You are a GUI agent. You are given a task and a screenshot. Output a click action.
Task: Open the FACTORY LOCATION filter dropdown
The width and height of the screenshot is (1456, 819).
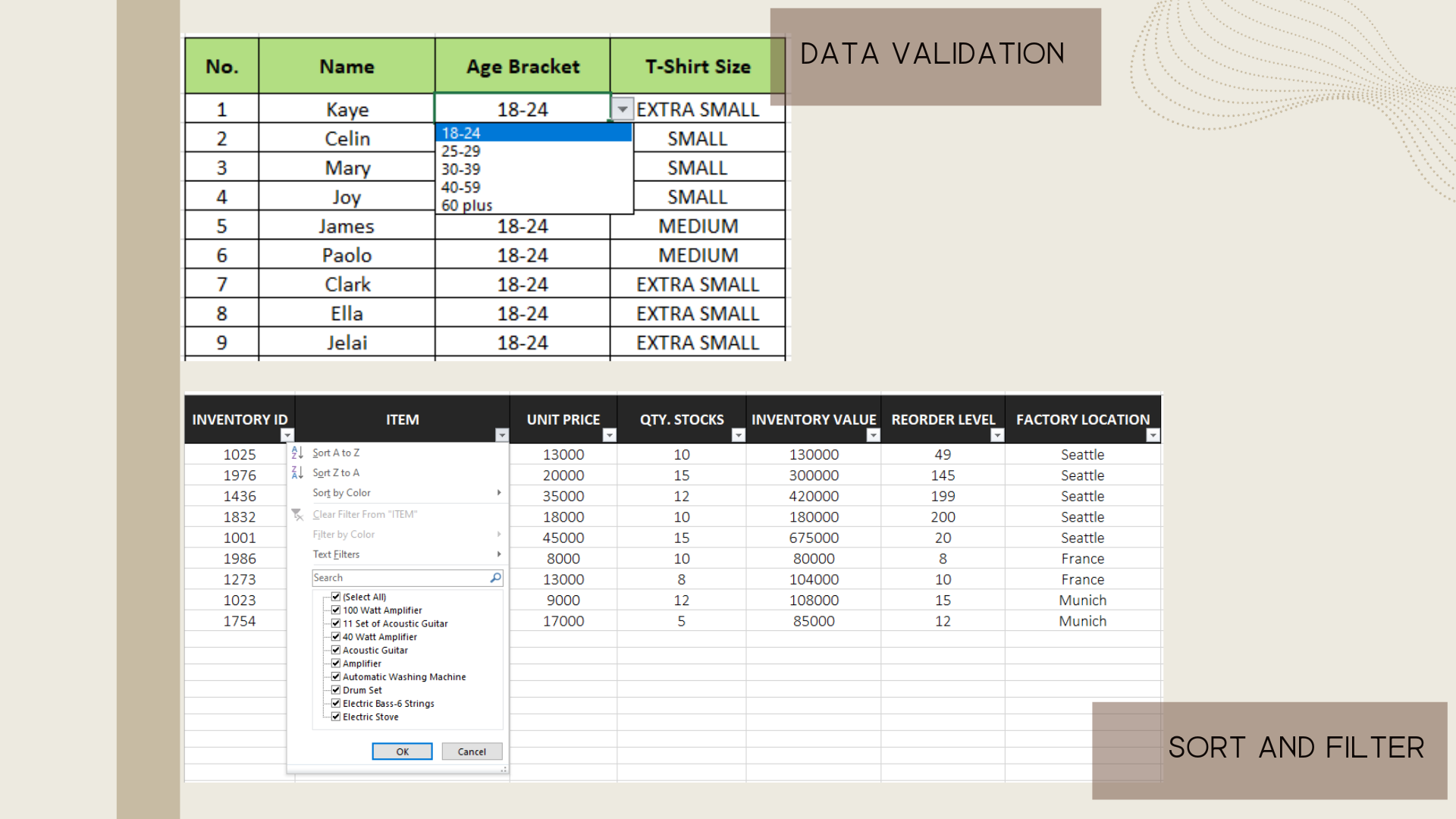pos(1153,435)
